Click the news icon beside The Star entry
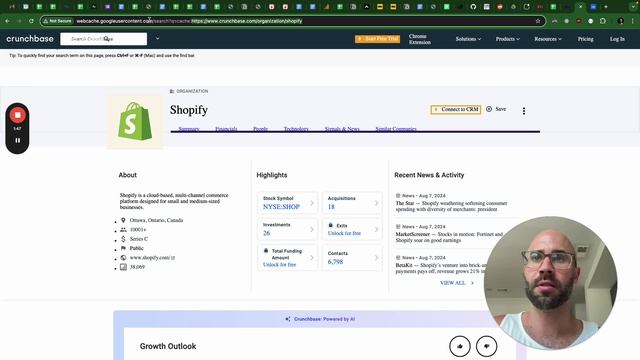The image size is (640, 360). pos(398,196)
